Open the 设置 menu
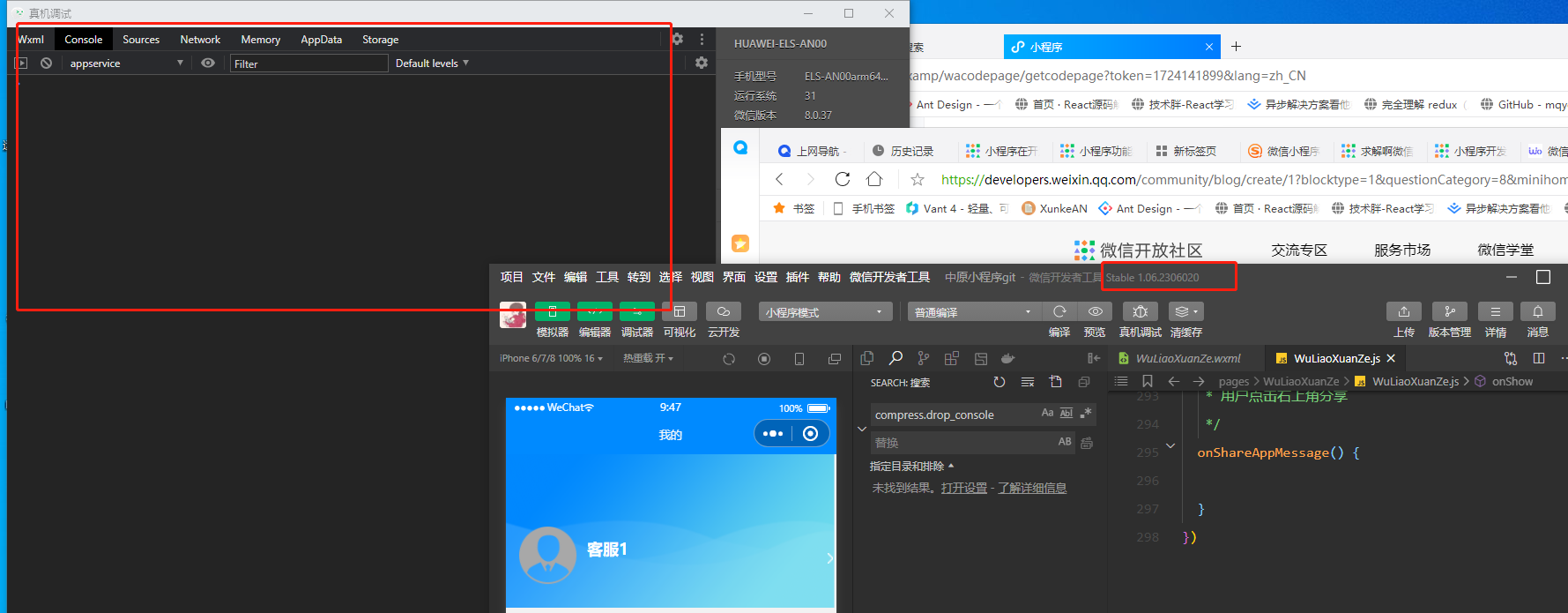 (x=765, y=277)
